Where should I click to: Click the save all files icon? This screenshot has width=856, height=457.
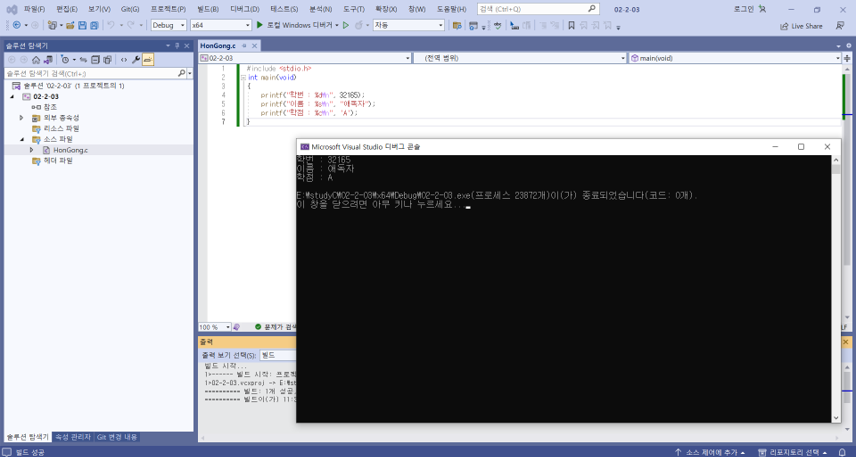[94, 25]
